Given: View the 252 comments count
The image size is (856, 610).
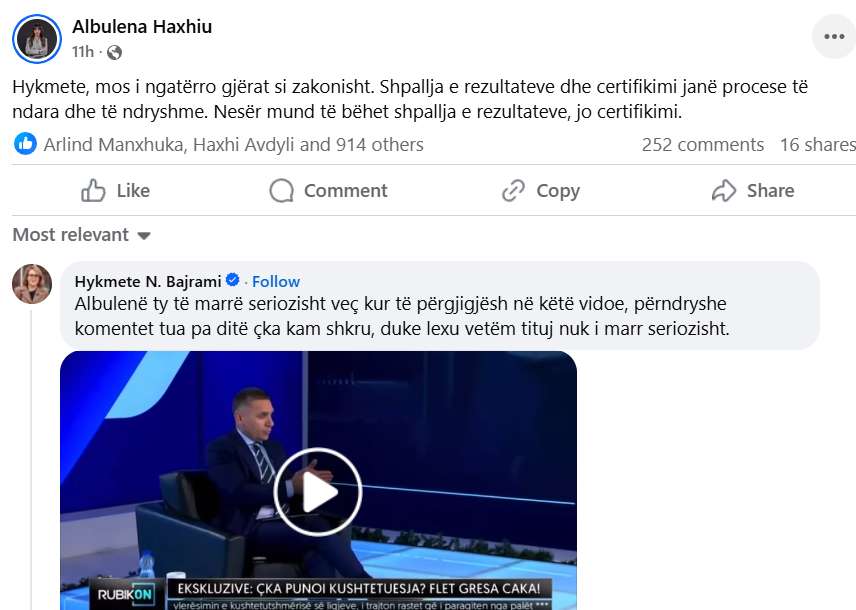Looking at the screenshot, I should click(703, 145).
